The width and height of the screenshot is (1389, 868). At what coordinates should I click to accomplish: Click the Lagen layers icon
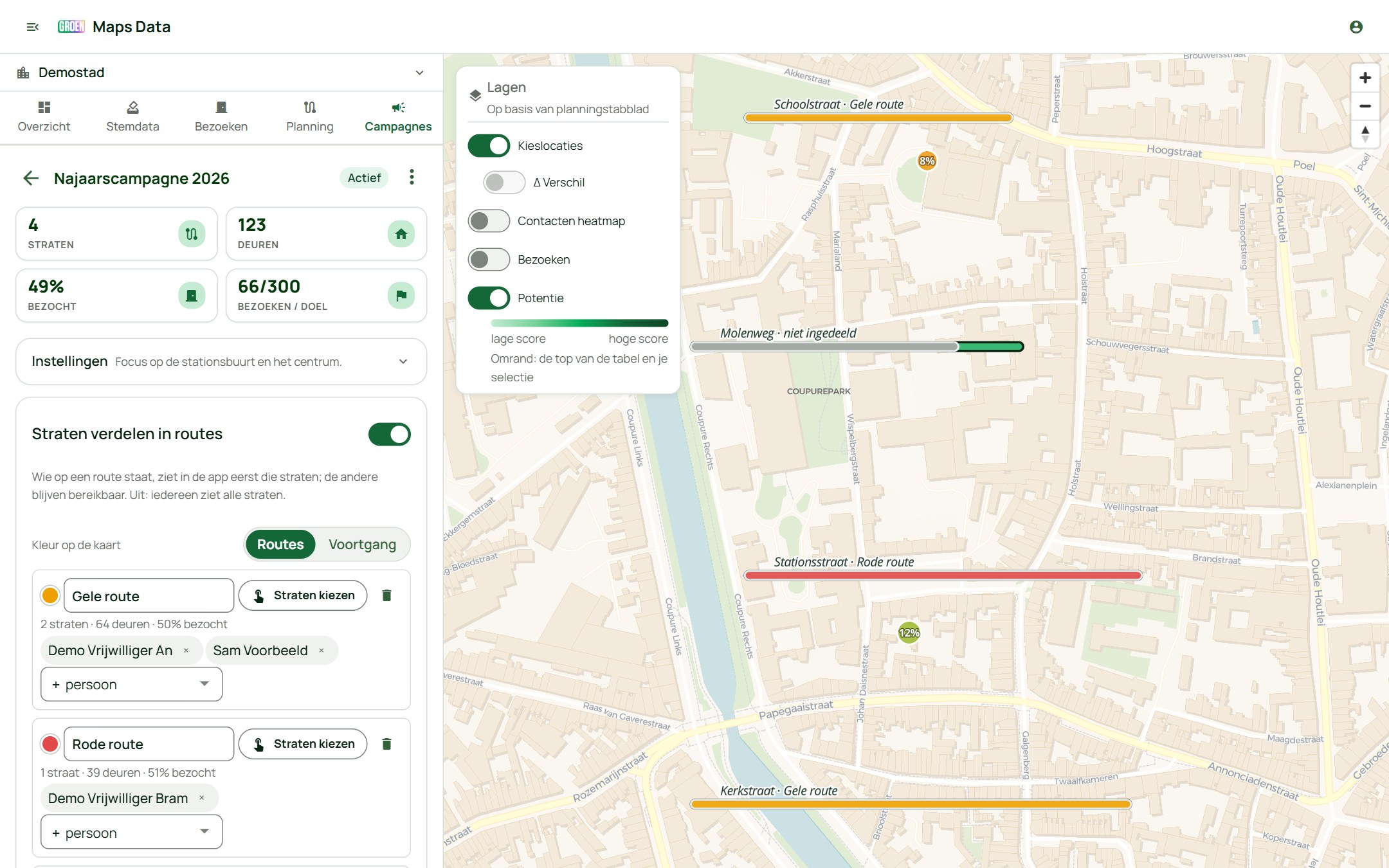click(475, 96)
